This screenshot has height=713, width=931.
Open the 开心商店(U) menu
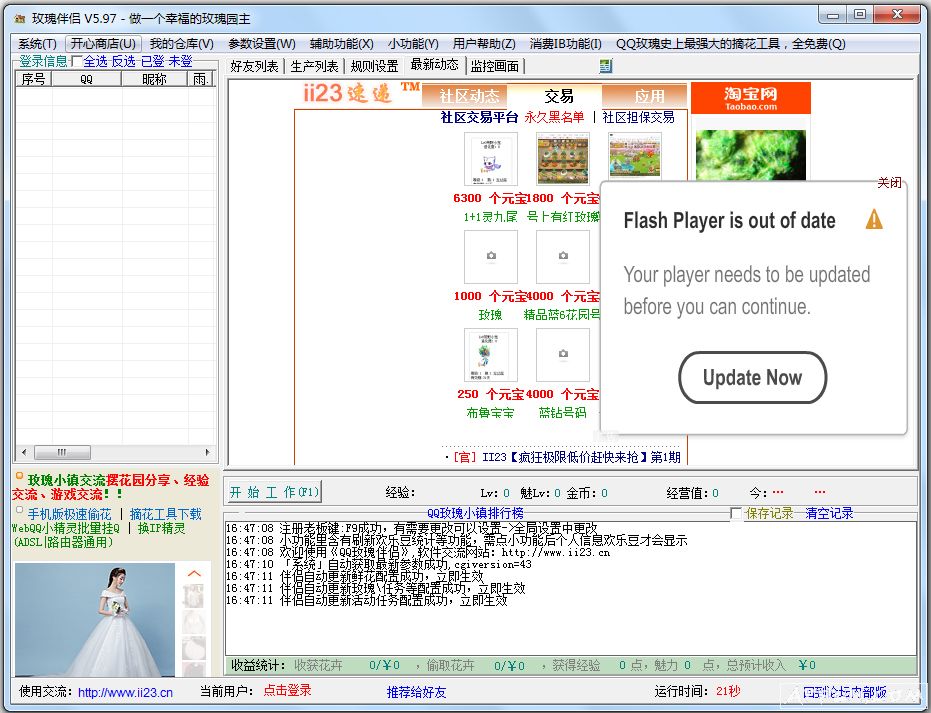pos(103,44)
